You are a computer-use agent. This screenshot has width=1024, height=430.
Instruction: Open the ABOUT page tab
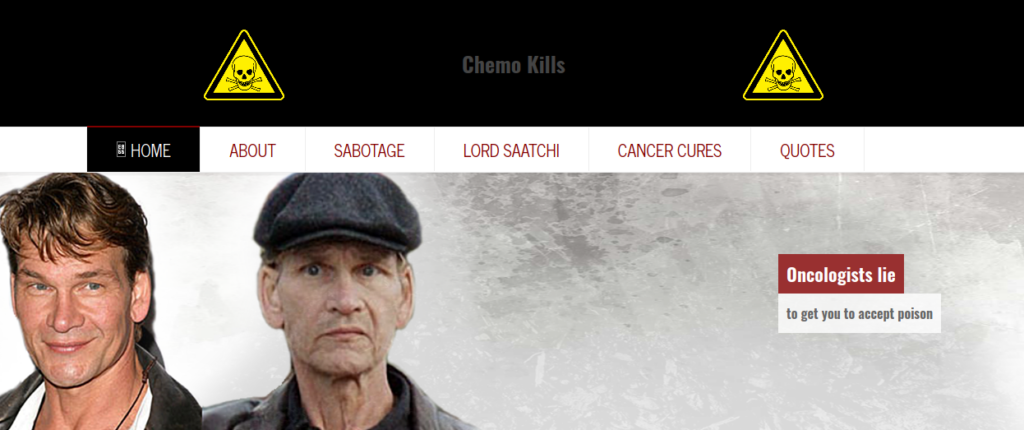click(252, 150)
